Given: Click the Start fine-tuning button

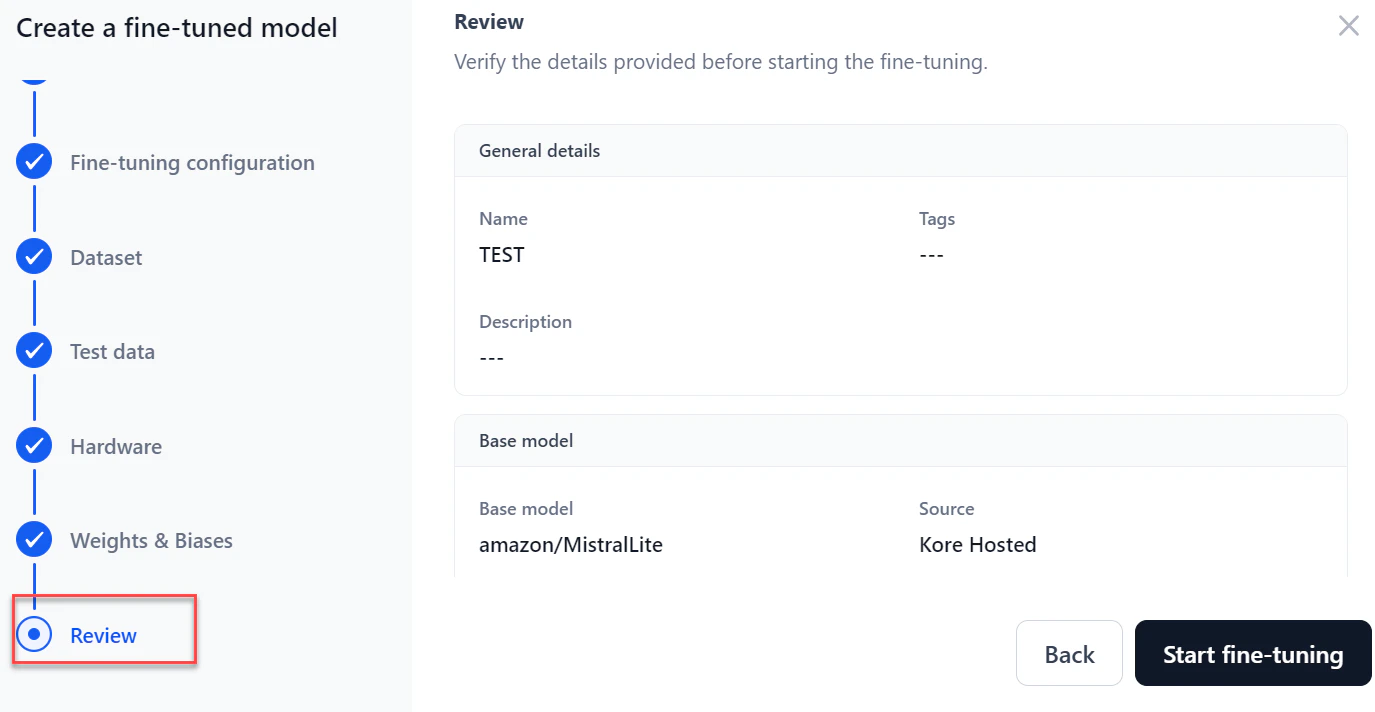Looking at the screenshot, I should click(x=1252, y=653).
